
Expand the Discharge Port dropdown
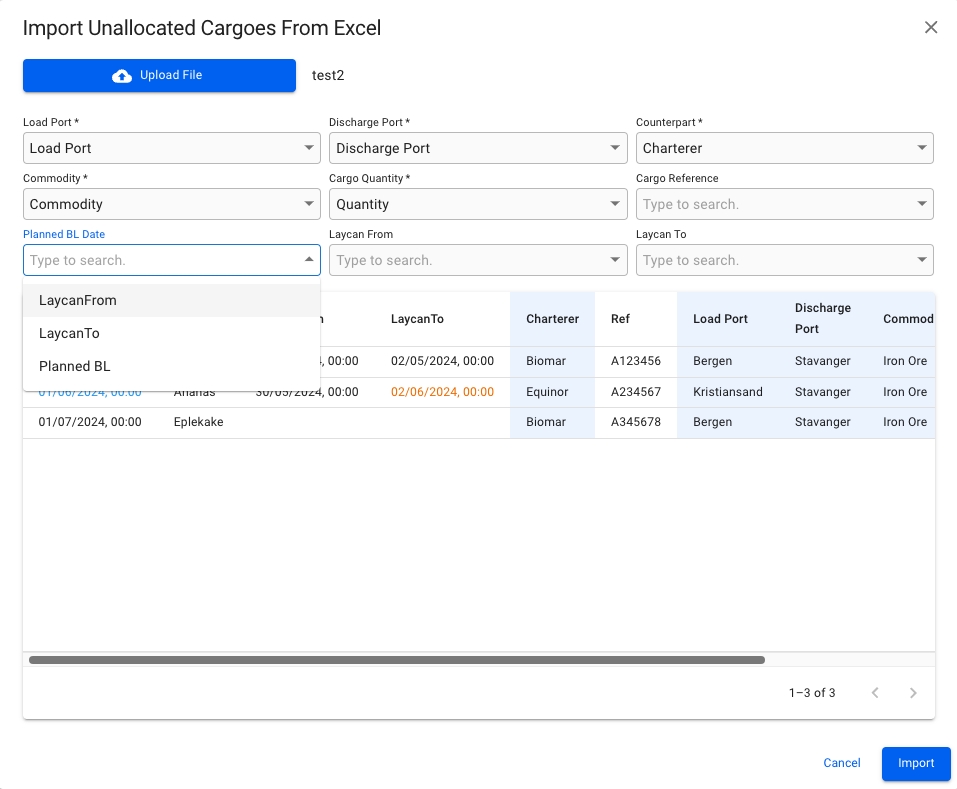pyautogui.click(x=615, y=148)
